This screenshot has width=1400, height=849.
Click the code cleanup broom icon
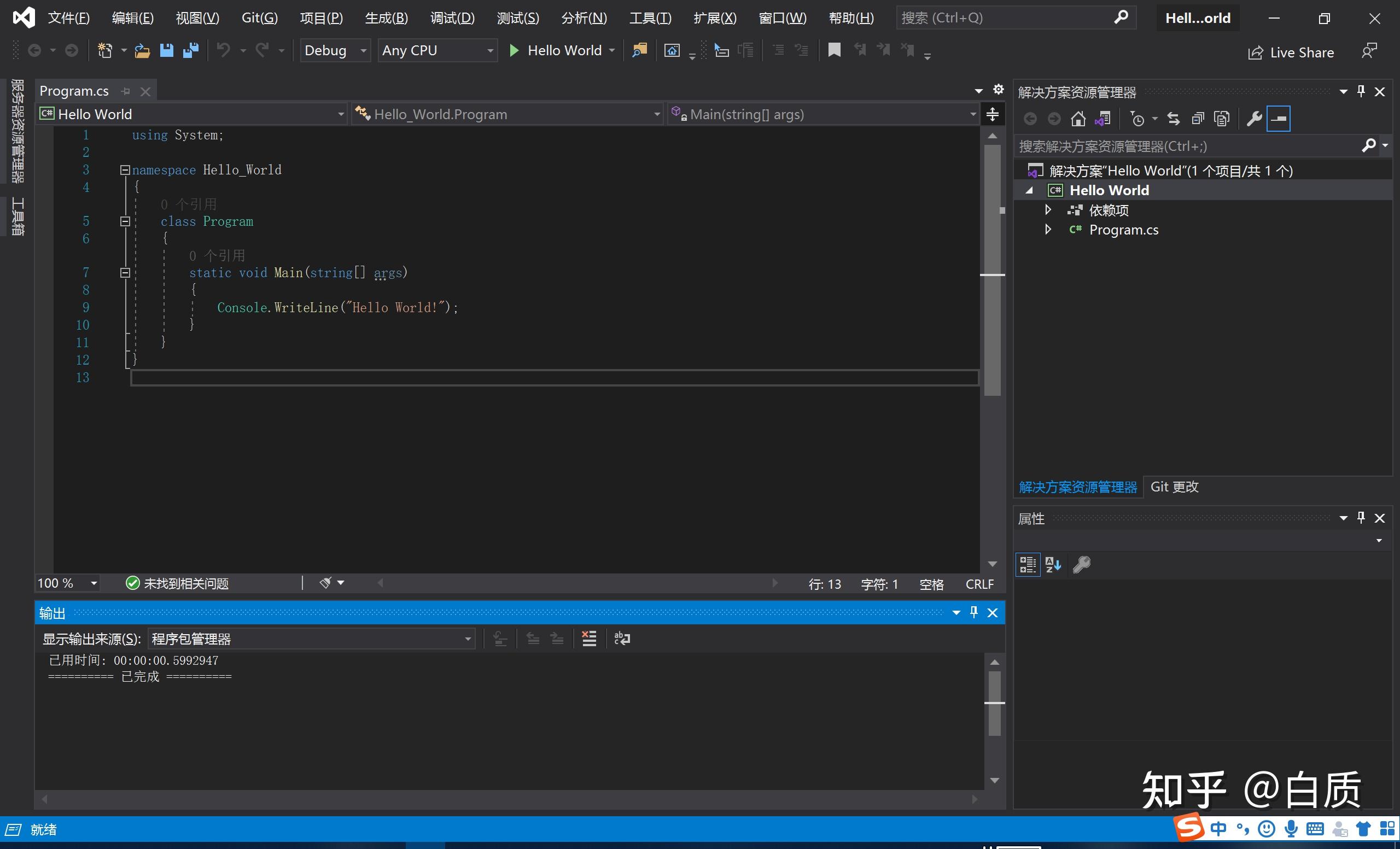point(325,583)
